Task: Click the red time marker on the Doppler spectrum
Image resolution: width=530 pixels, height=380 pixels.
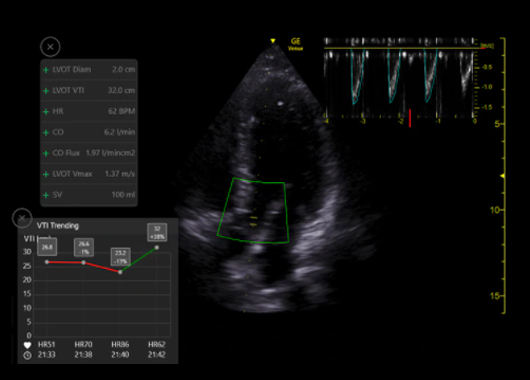Action: pyautogui.click(x=410, y=118)
